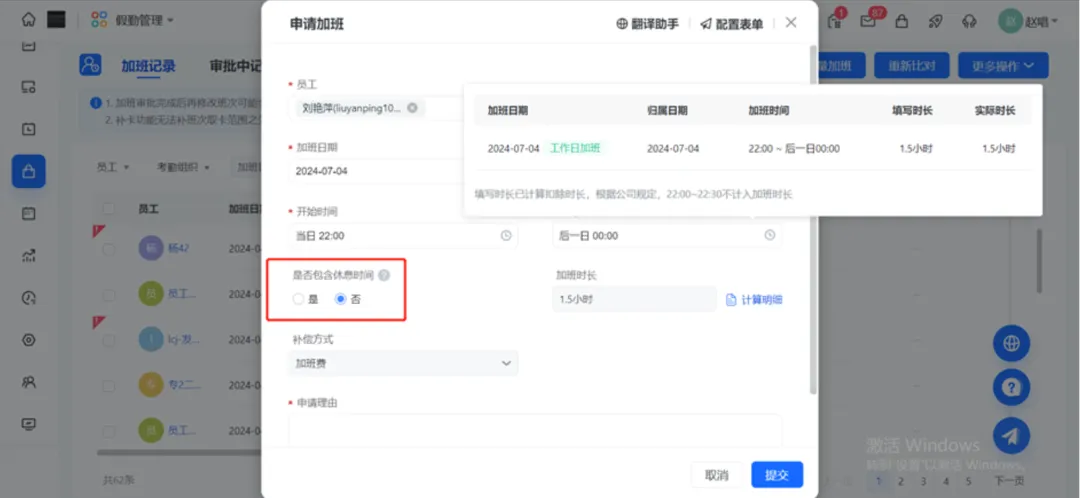Switch to the 审批中记录 tab

point(236,66)
